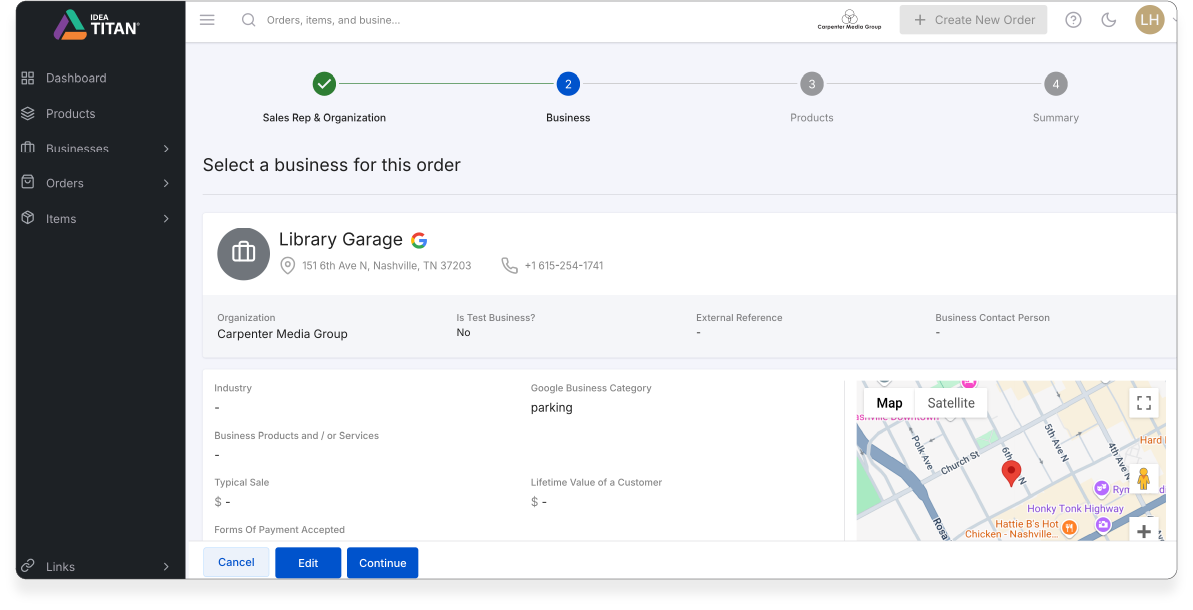This screenshot has height=610, width=1193.
Task: Click phone number +1 615-254-1741
Action: pyautogui.click(x=564, y=265)
